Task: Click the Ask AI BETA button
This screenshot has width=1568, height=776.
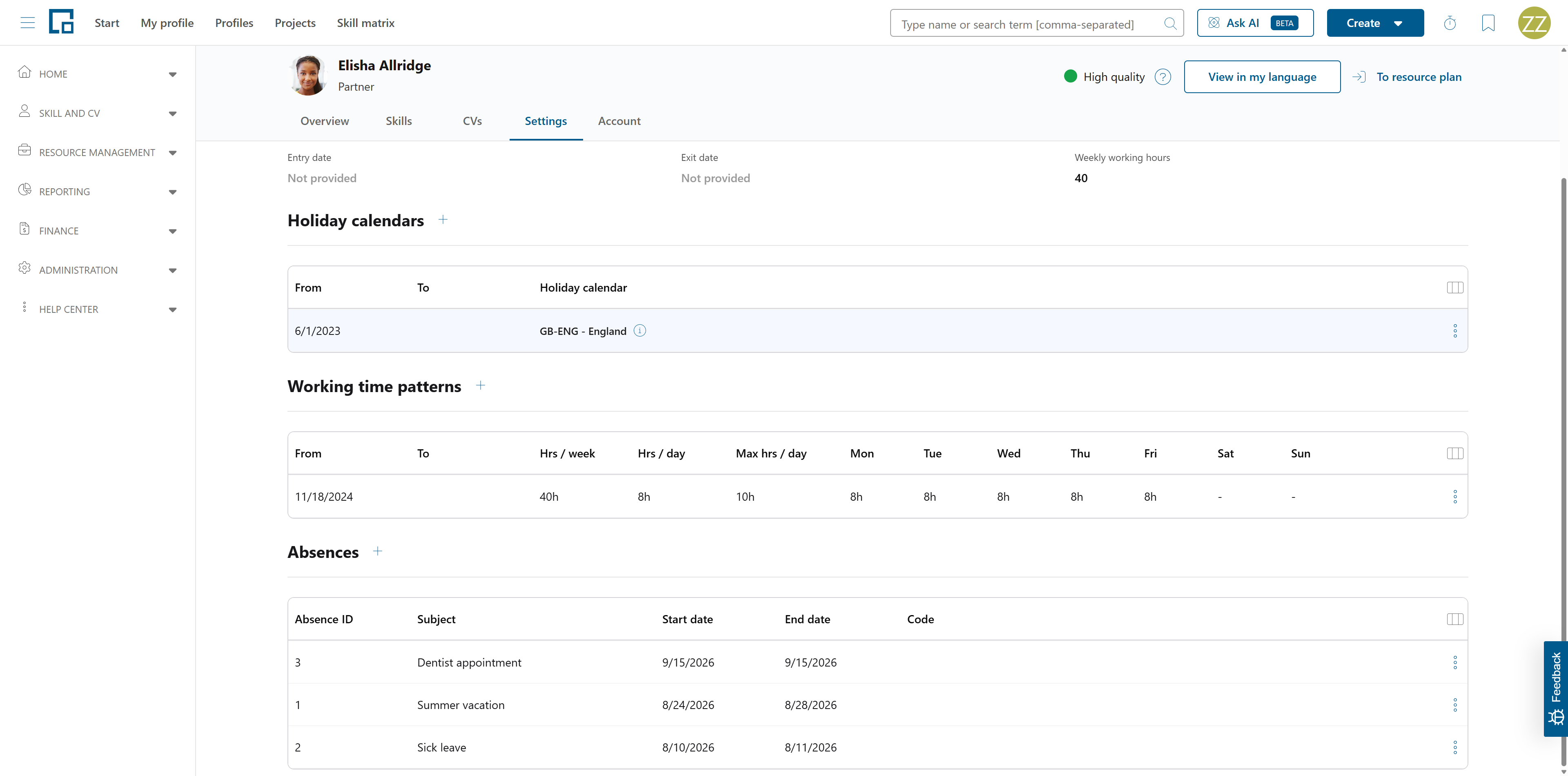Action: pyautogui.click(x=1255, y=23)
